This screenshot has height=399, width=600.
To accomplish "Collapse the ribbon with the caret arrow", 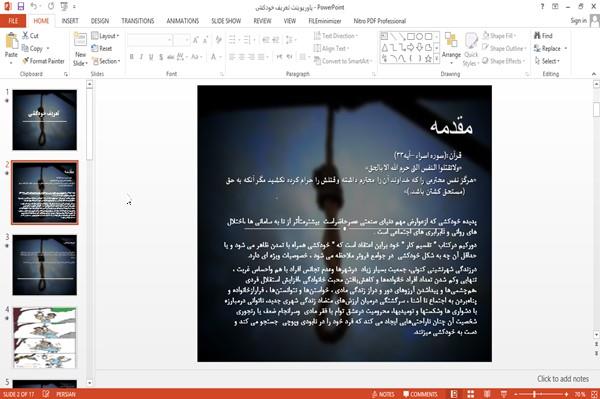I will (x=593, y=74).
